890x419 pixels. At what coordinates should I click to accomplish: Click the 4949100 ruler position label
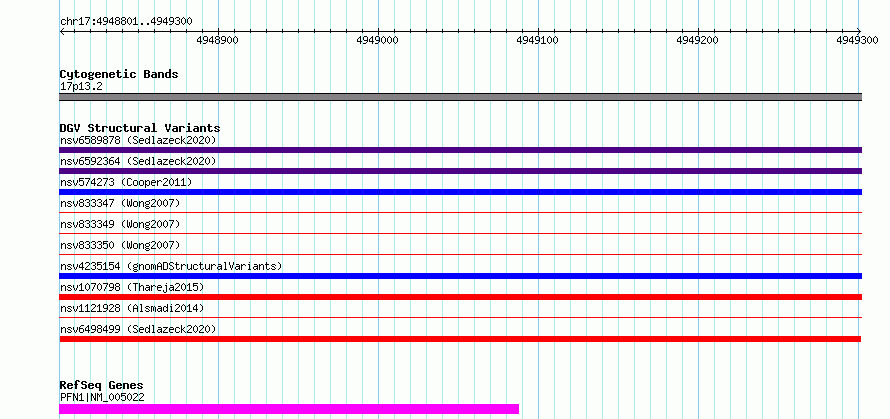(537, 40)
